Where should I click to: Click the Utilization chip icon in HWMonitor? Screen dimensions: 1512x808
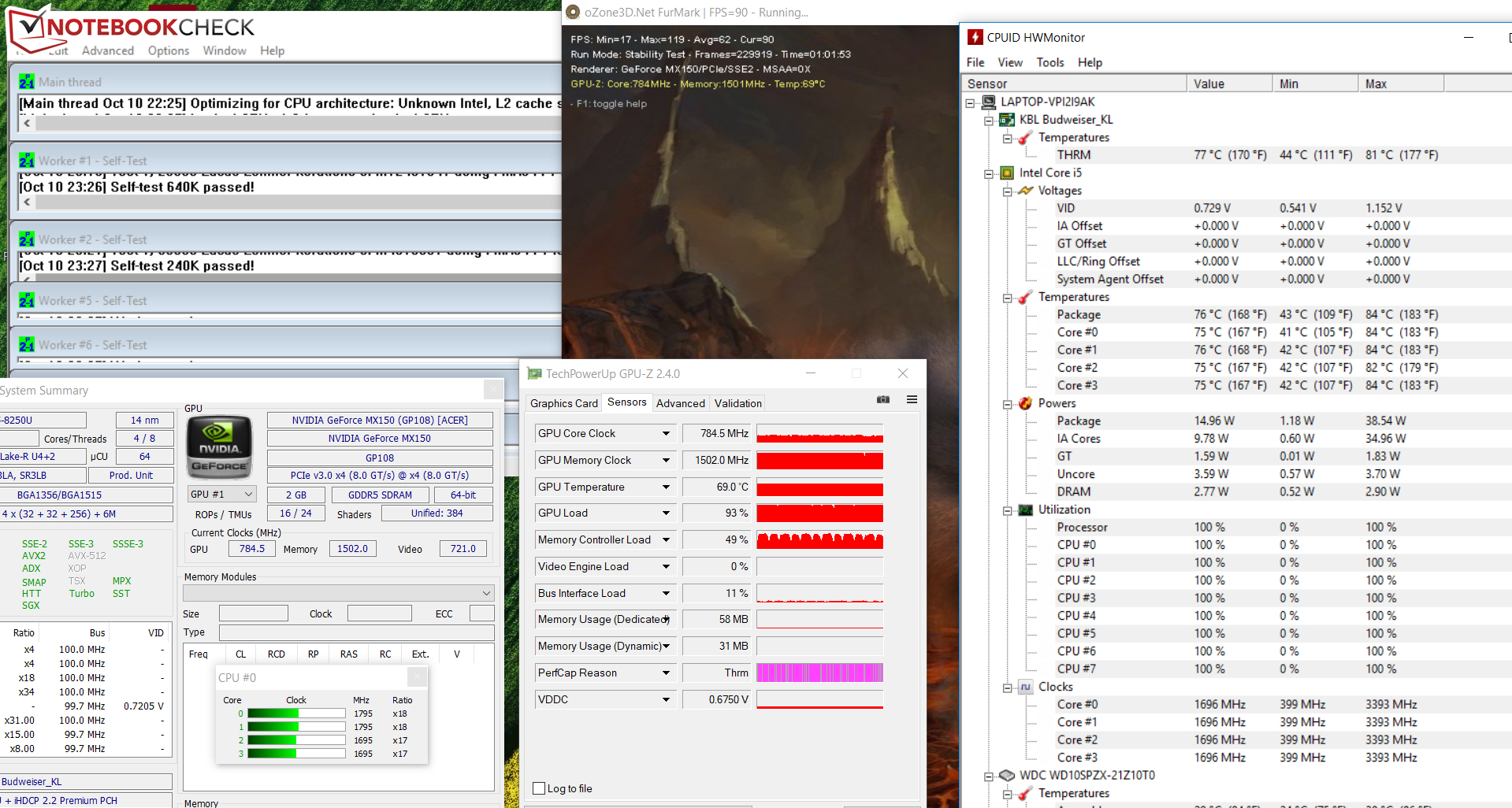pos(1025,510)
